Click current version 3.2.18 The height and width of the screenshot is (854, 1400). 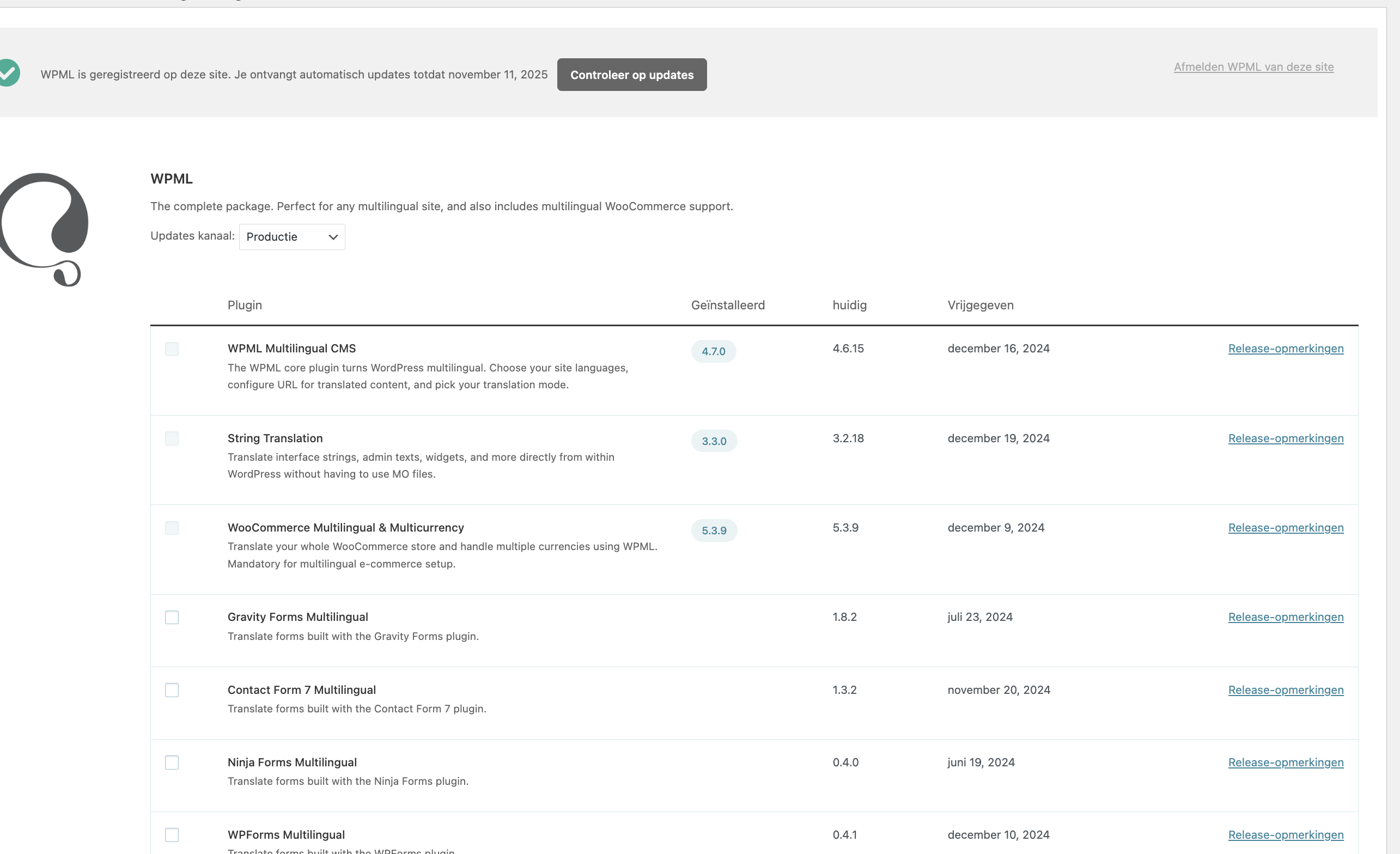[848, 438]
